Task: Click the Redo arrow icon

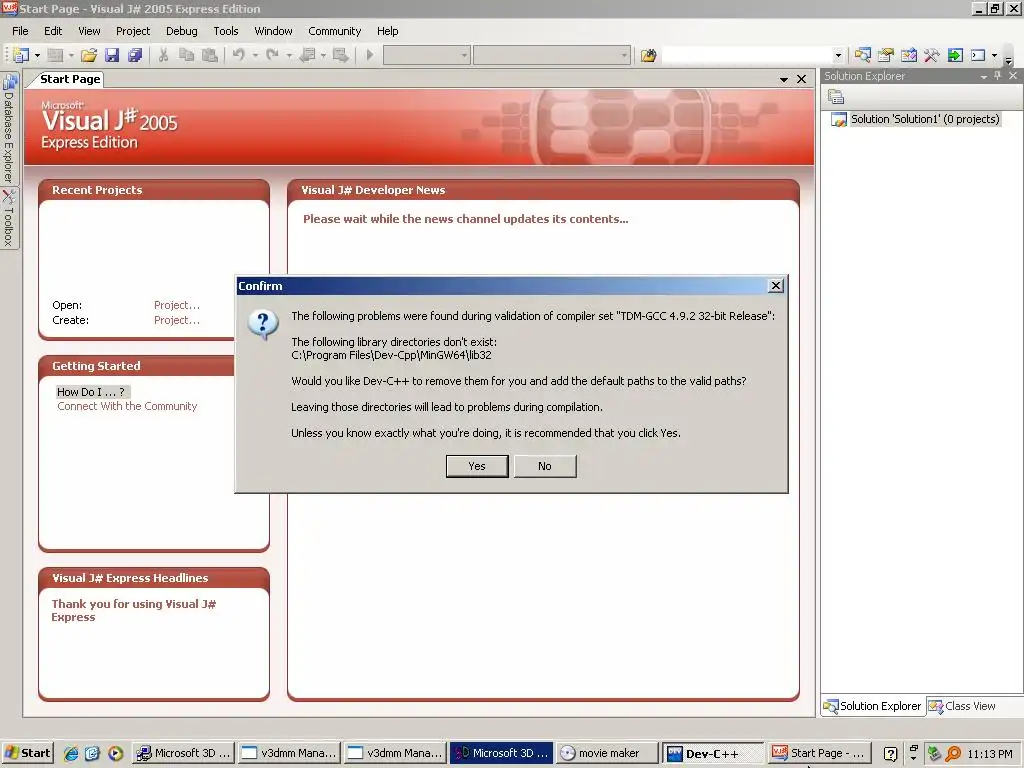Action: point(272,56)
